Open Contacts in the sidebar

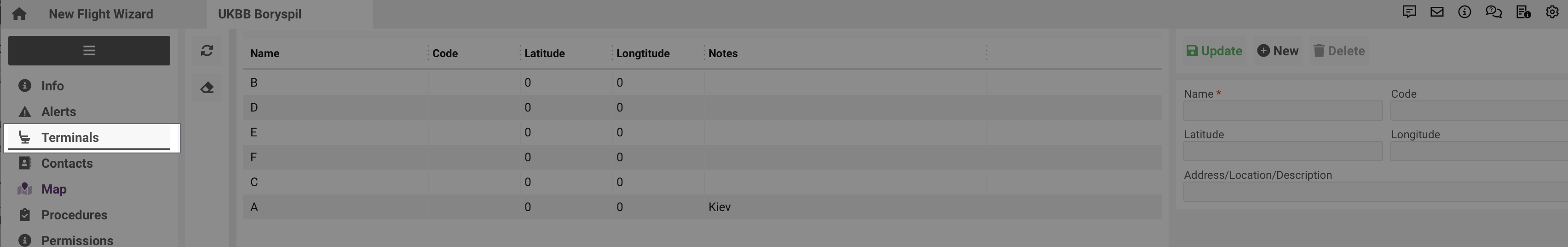pos(67,164)
